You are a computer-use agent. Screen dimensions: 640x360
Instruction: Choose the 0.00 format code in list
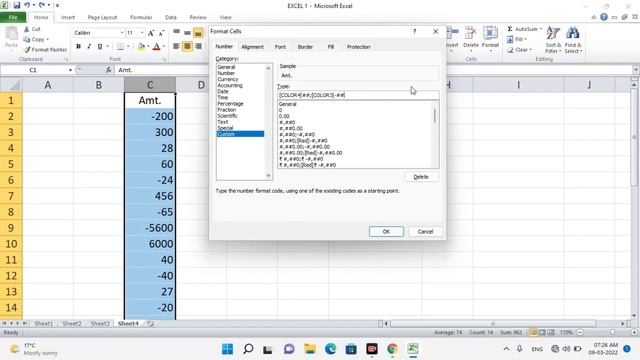(x=284, y=116)
